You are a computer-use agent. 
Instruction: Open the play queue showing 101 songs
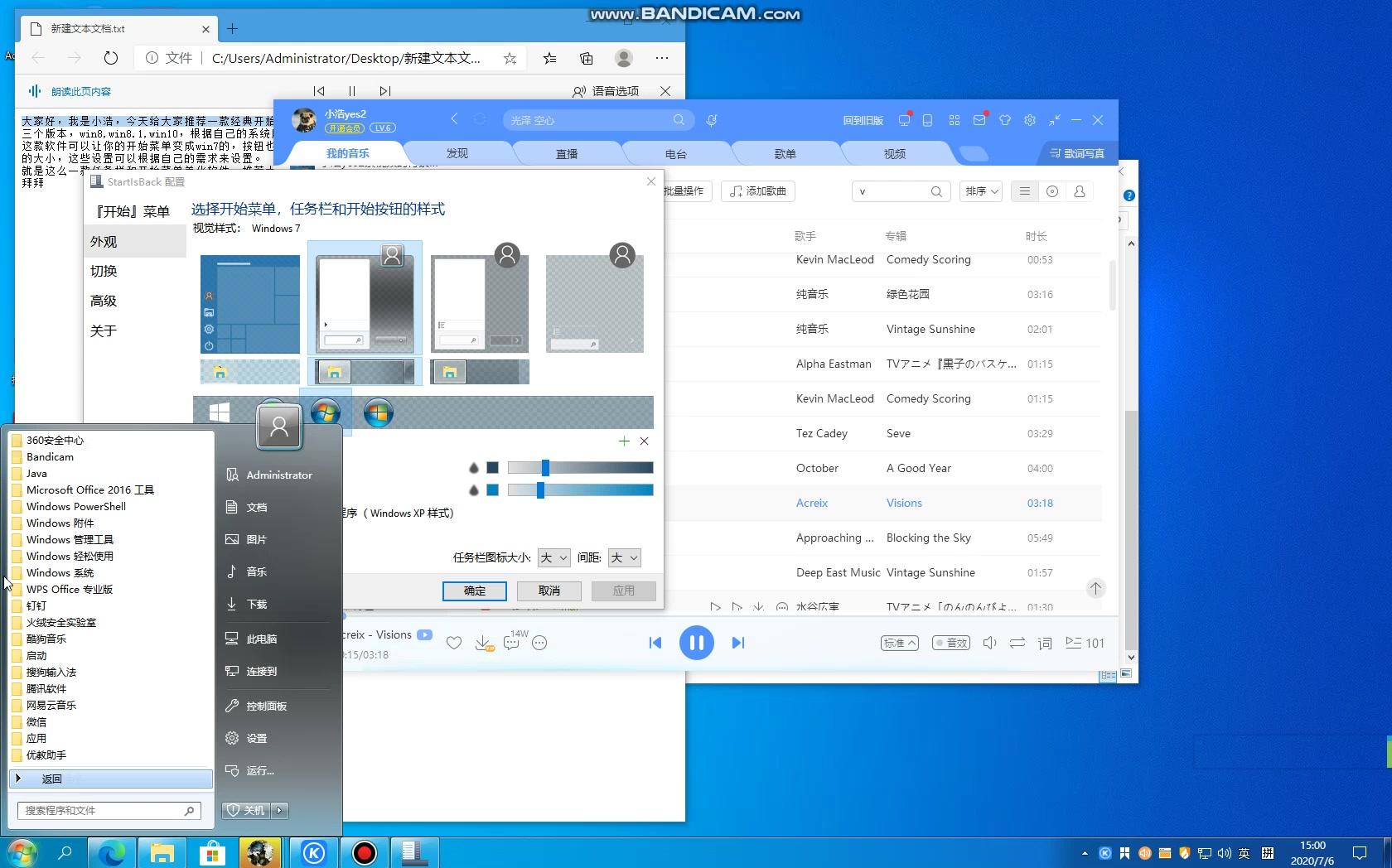pos(1085,643)
